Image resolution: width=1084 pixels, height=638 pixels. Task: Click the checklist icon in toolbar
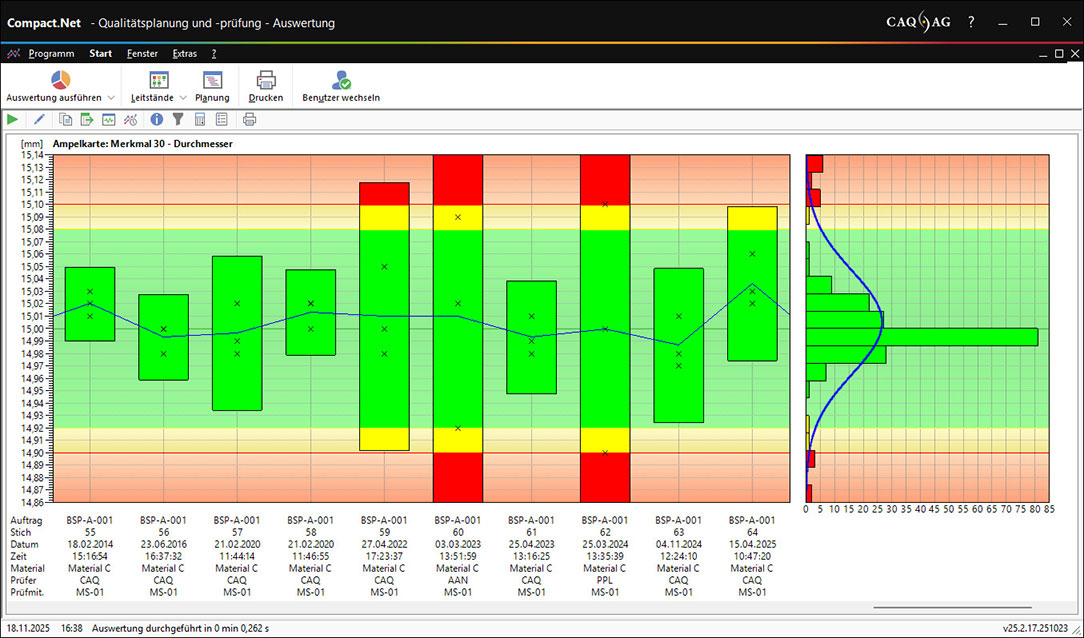click(x=221, y=120)
